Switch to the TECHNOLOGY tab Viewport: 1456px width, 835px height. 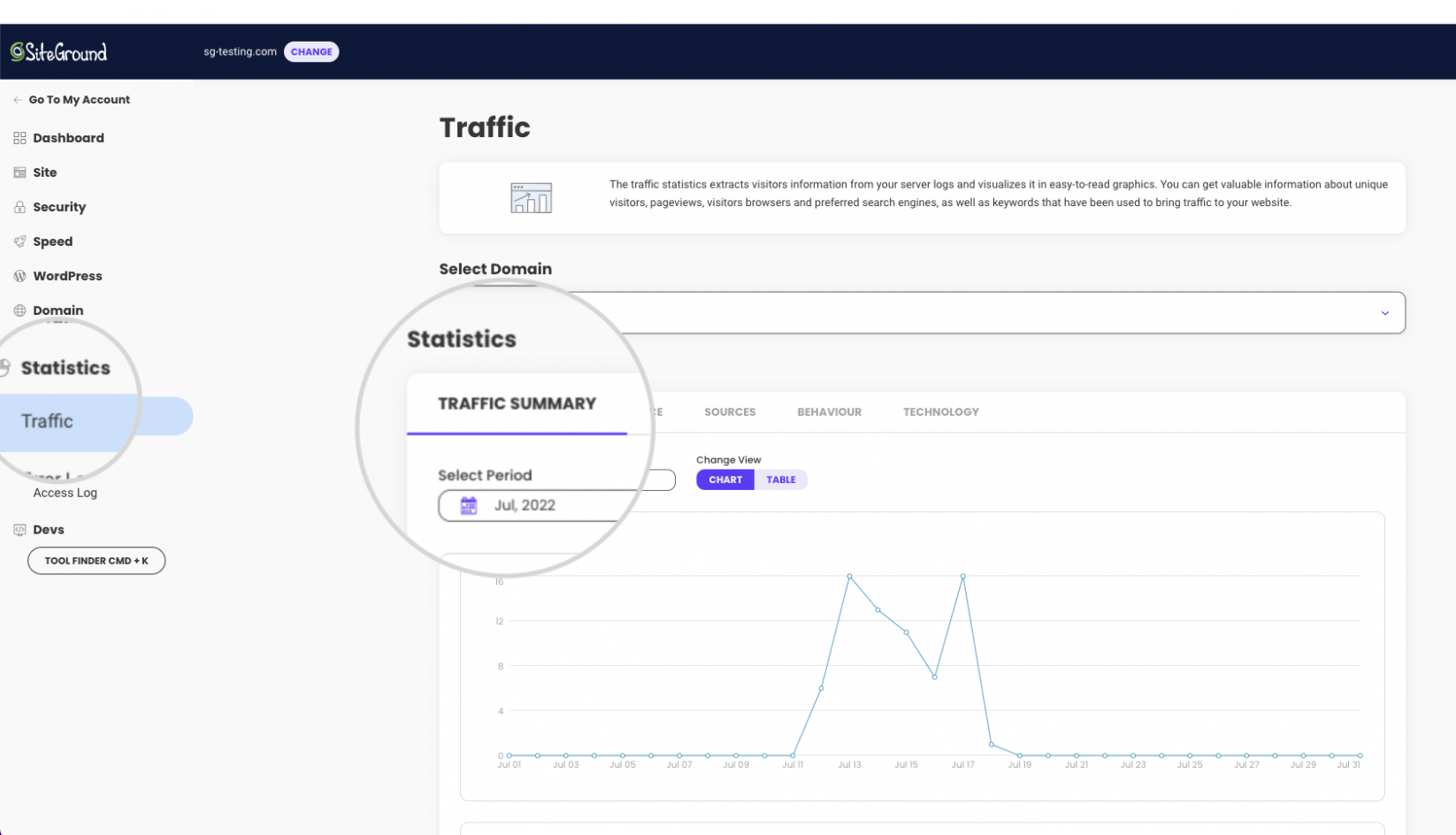[x=941, y=412]
